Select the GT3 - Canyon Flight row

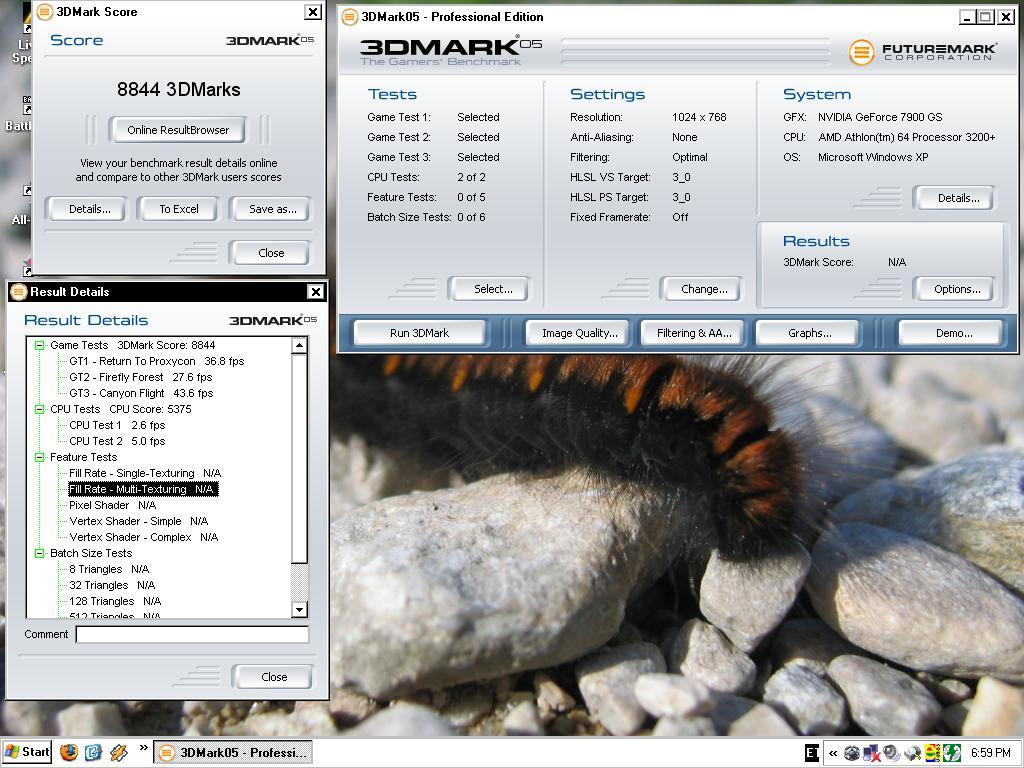point(141,393)
